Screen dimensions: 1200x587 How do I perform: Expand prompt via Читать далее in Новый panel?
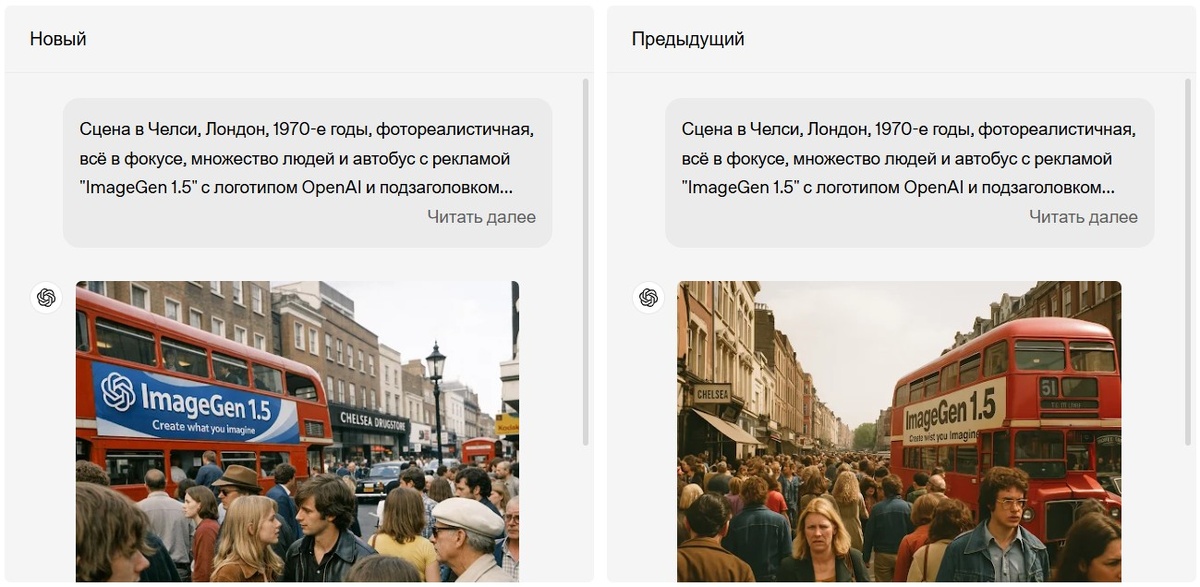481,217
